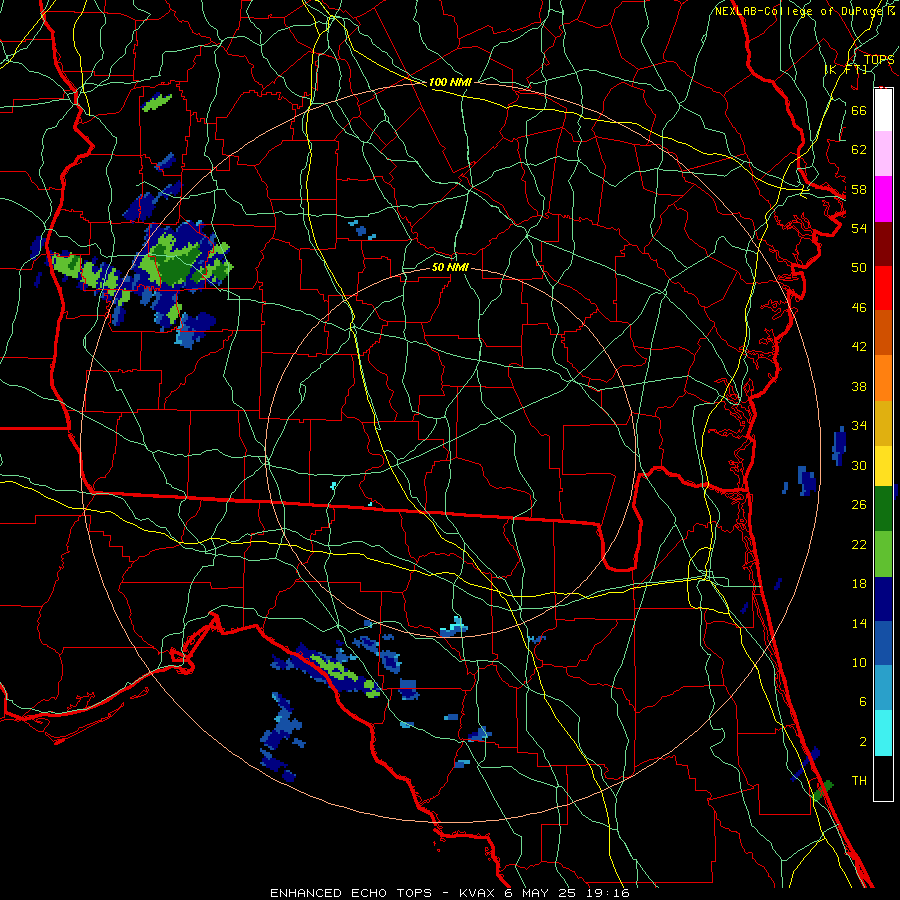Click the light pink legend swatch
The image size is (900, 900).
[883, 154]
